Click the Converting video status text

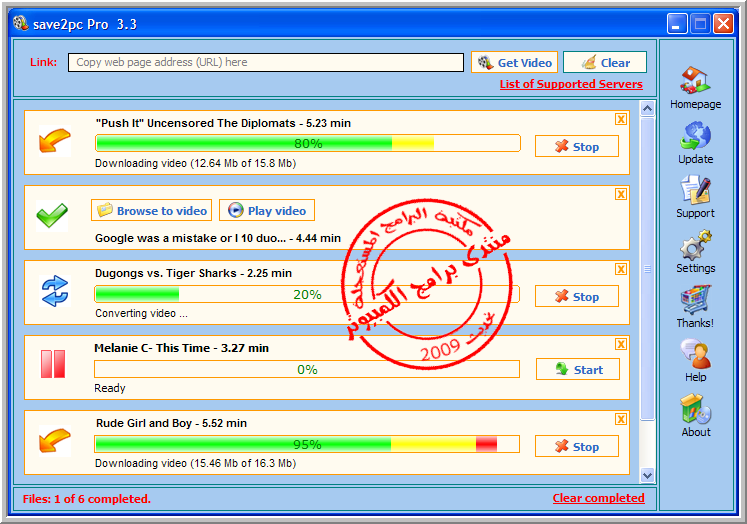point(141,313)
